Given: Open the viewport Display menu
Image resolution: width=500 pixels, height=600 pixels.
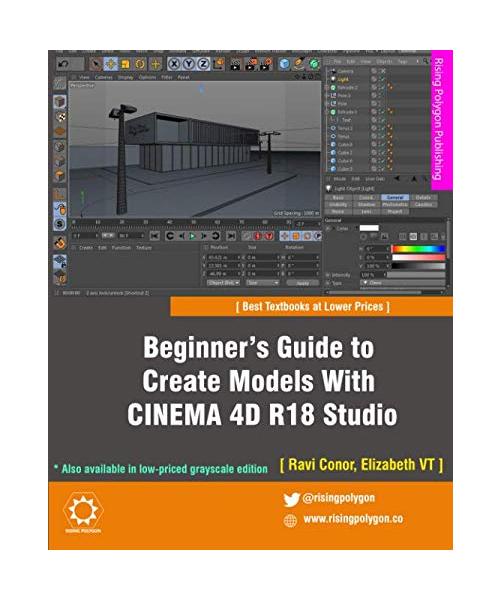Looking at the screenshot, I should click(x=125, y=77).
